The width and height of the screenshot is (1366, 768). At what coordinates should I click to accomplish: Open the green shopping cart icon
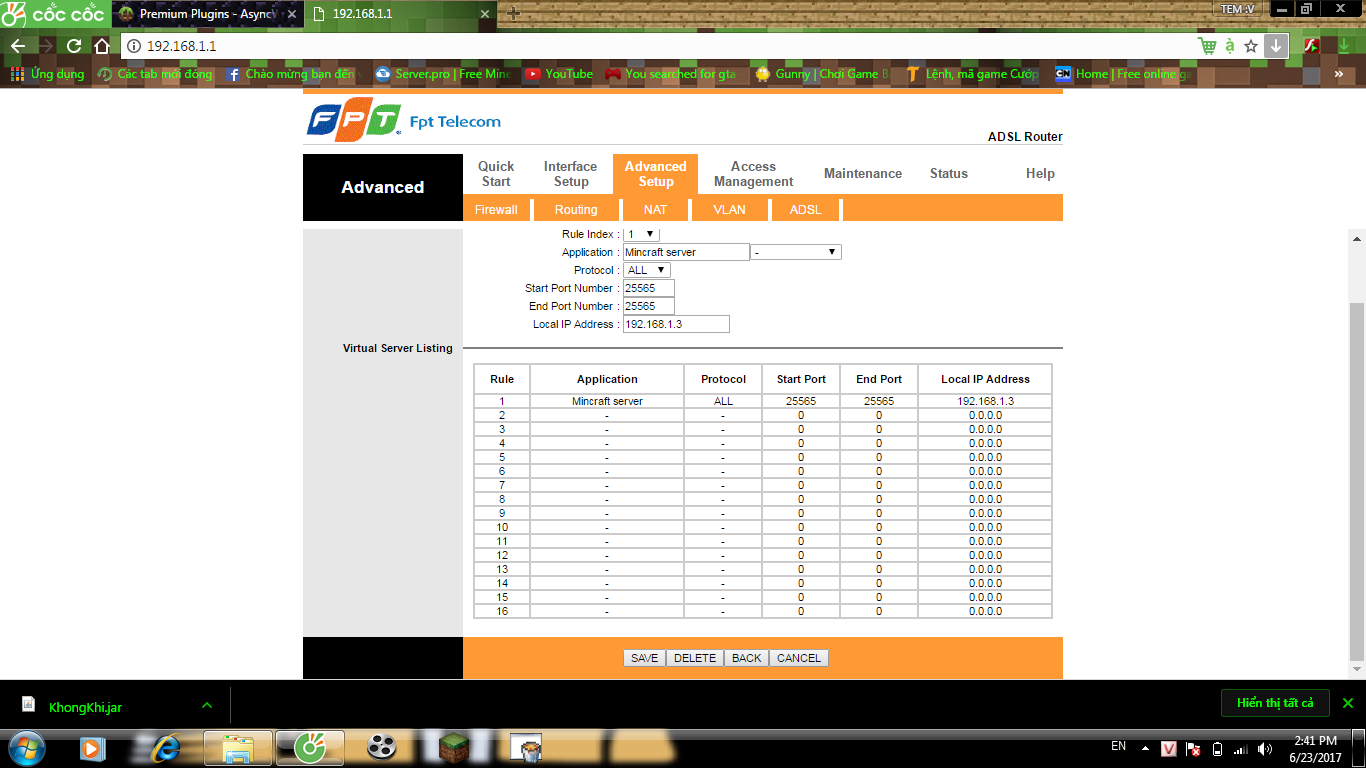(x=1207, y=46)
